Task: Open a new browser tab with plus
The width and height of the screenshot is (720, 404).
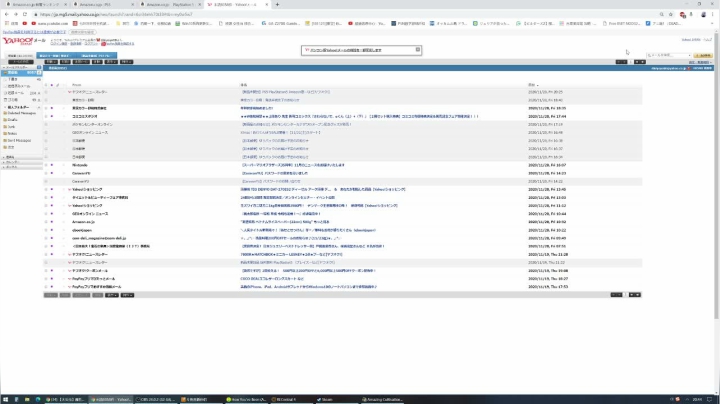Action: [x=277, y=5]
